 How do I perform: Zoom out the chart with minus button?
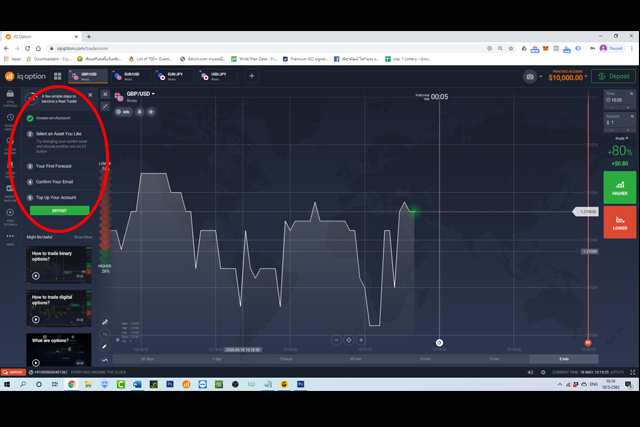click(x=336, y=340)
